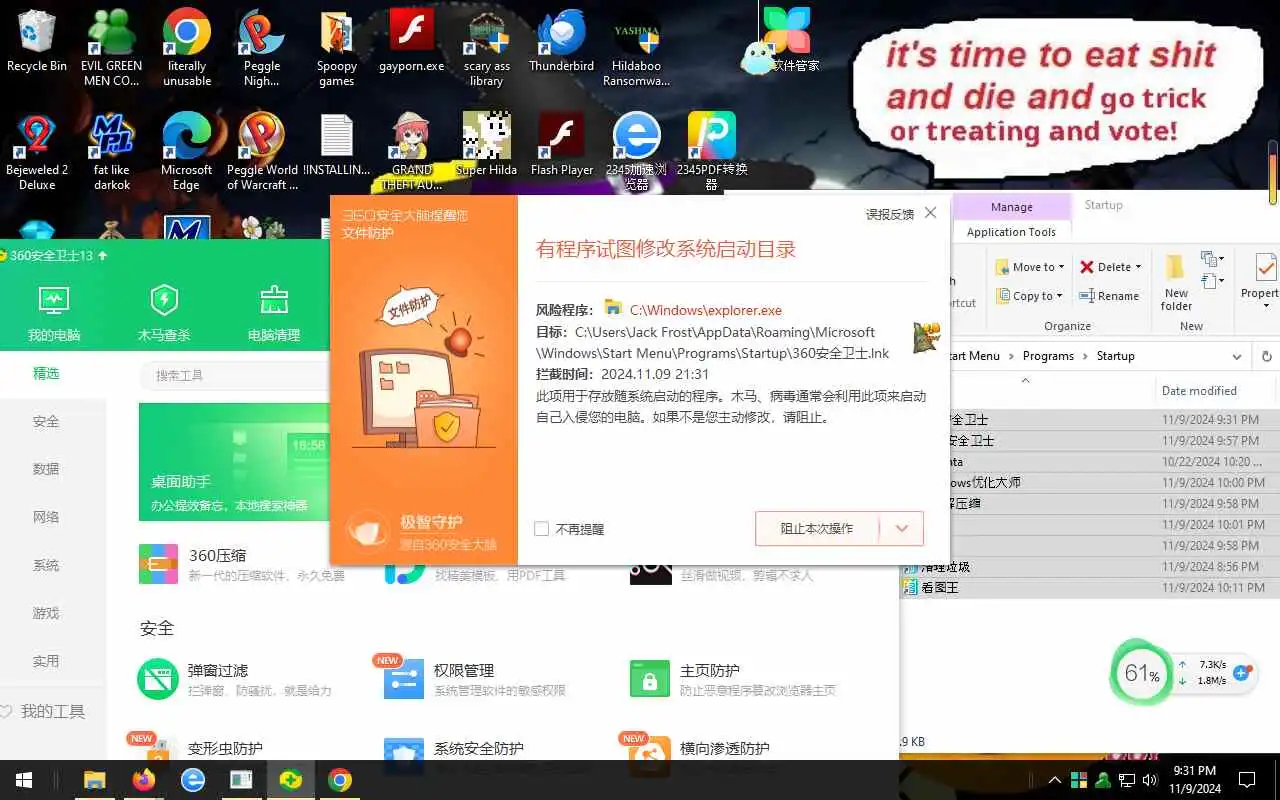Click the 搜索工具 search field
Viewport: 1280px width, 800px height.
(235, 375)
